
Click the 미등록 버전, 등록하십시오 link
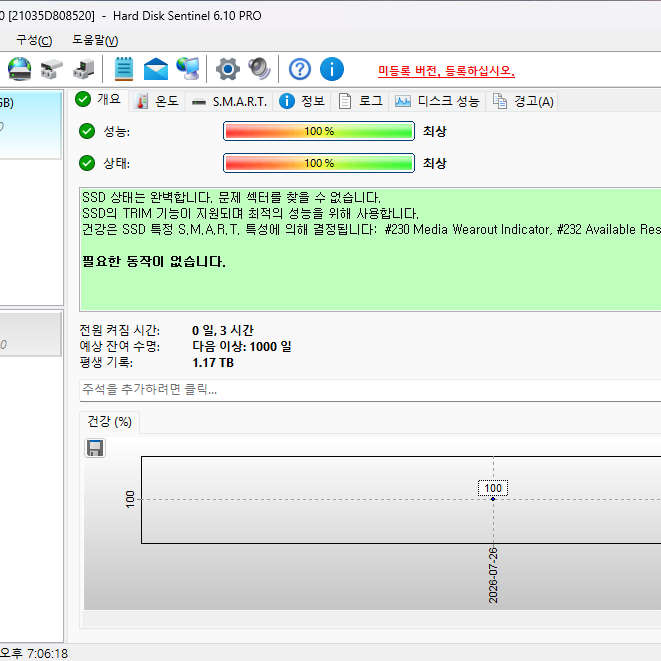click(x=446, y=71)
